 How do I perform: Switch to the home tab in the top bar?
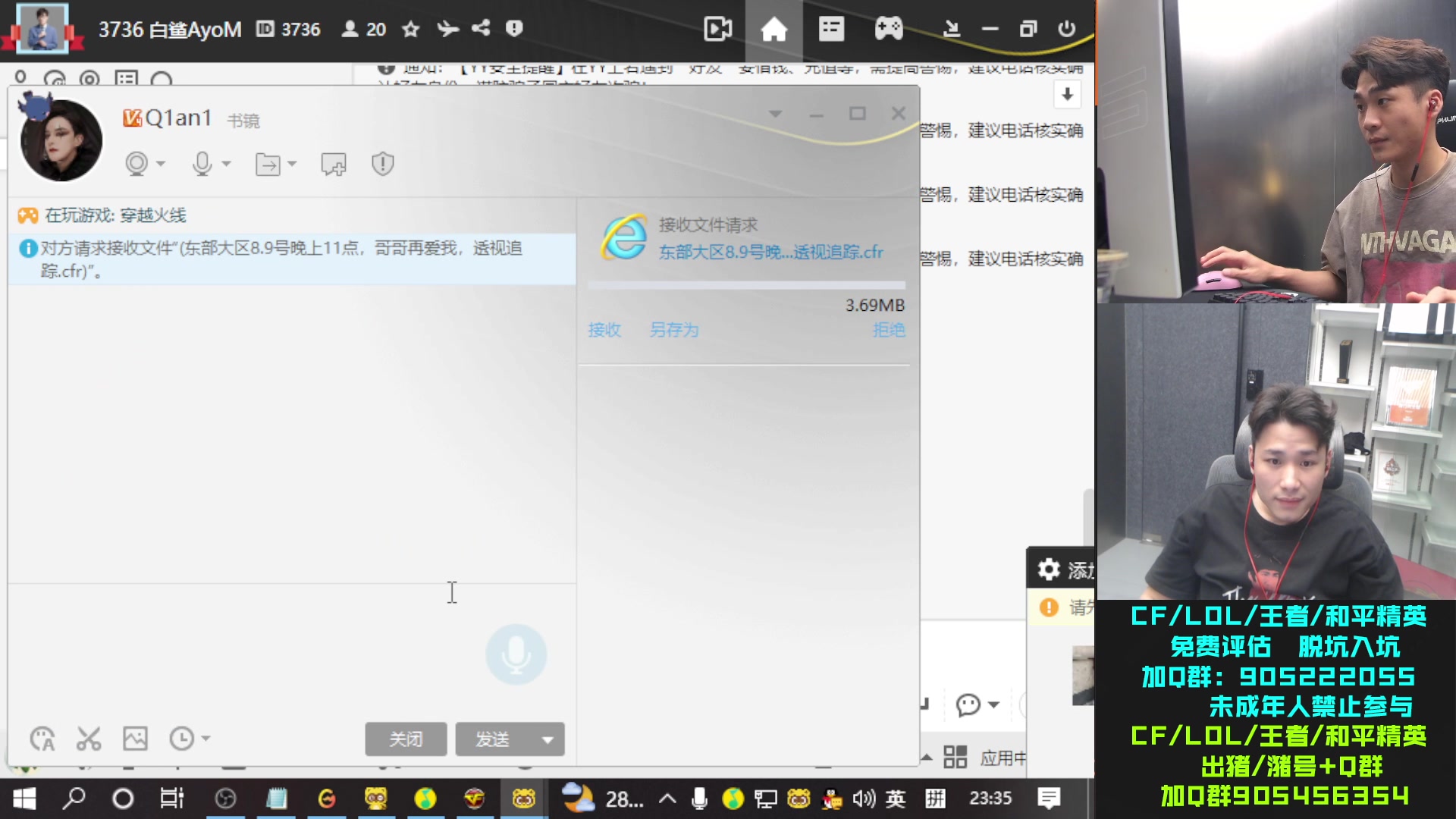coord(773,30)
